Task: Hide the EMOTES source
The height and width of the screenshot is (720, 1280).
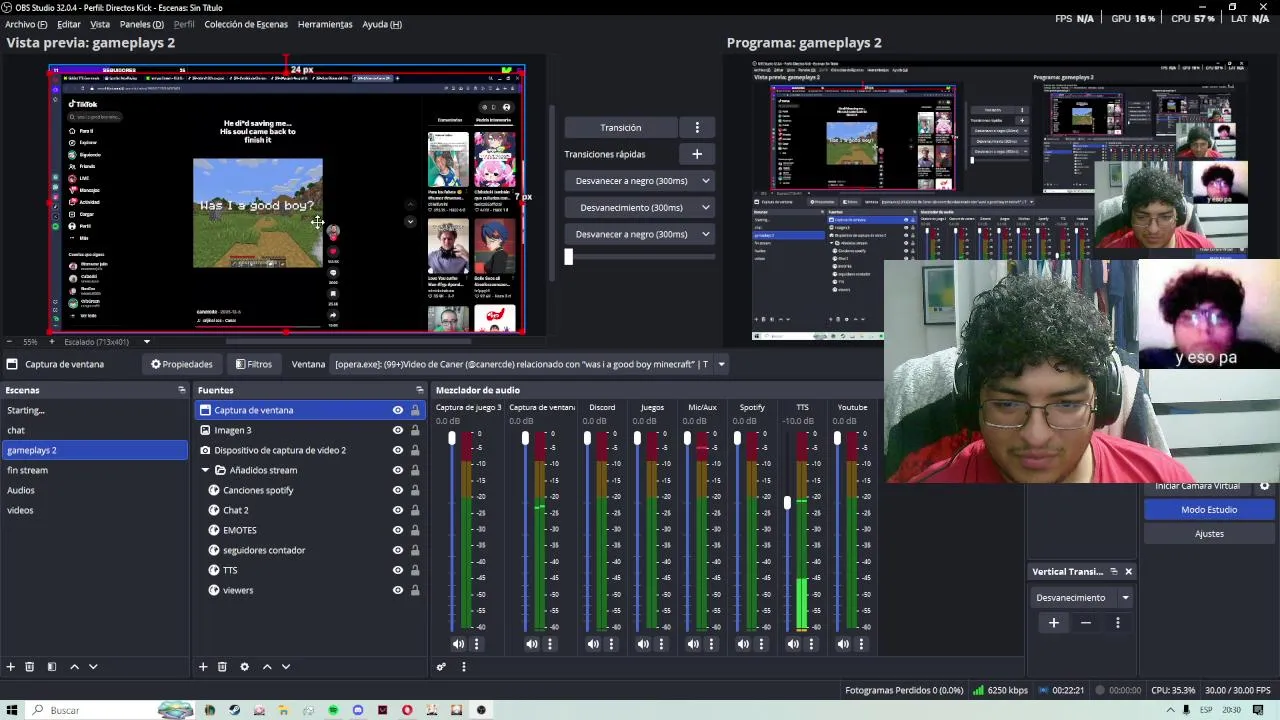Action: pos(398,530)
